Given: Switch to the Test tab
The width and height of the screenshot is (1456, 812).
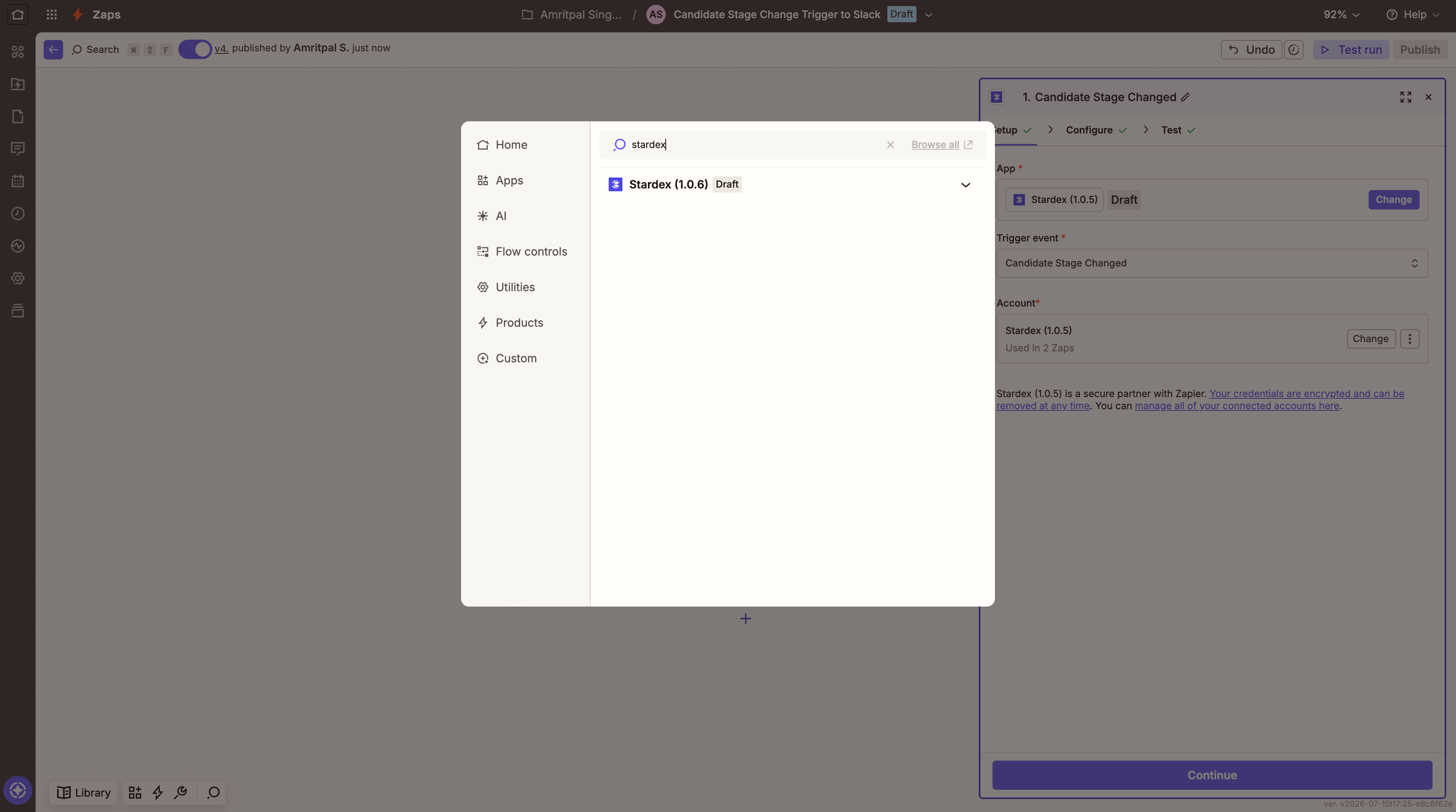Looking at the screenshot, I should coord(1179,130).
